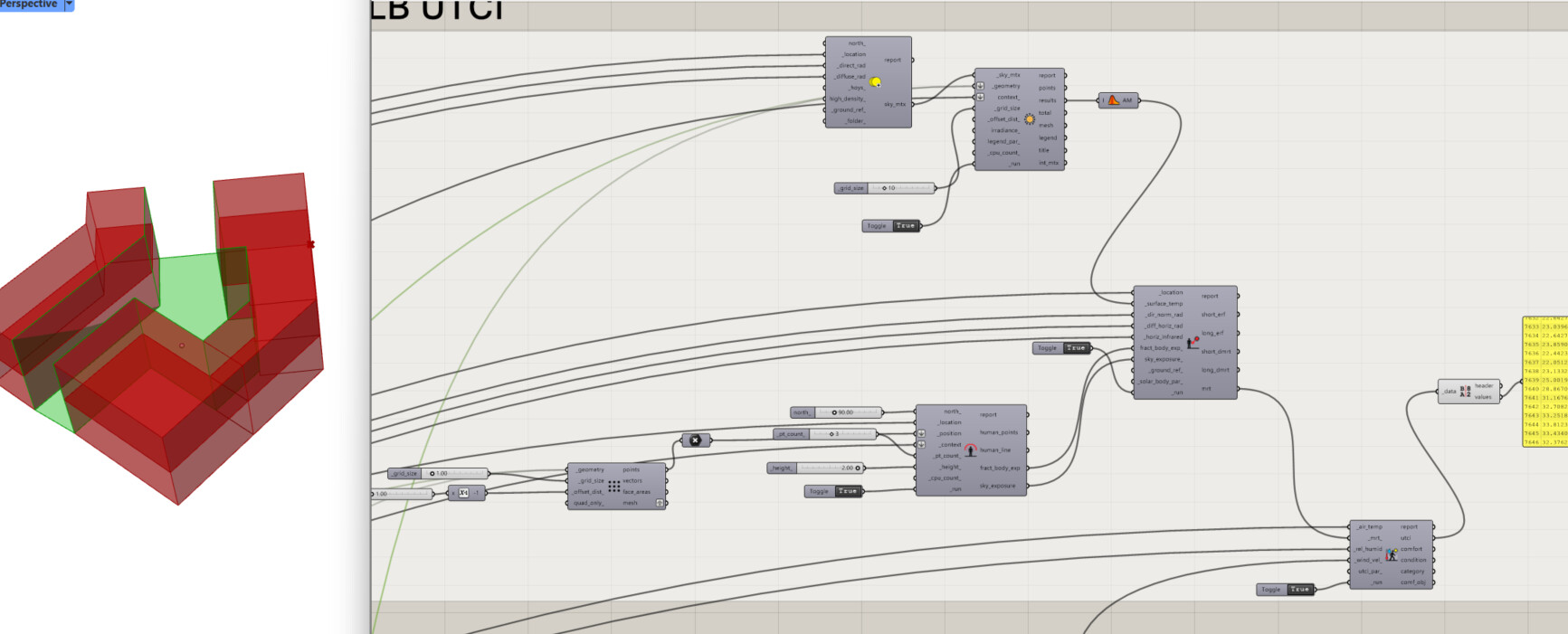Click the sun icon on the radiation component
Image resolution: width=1568 pixels, height=634 pixels.
tap(1029, 119)
